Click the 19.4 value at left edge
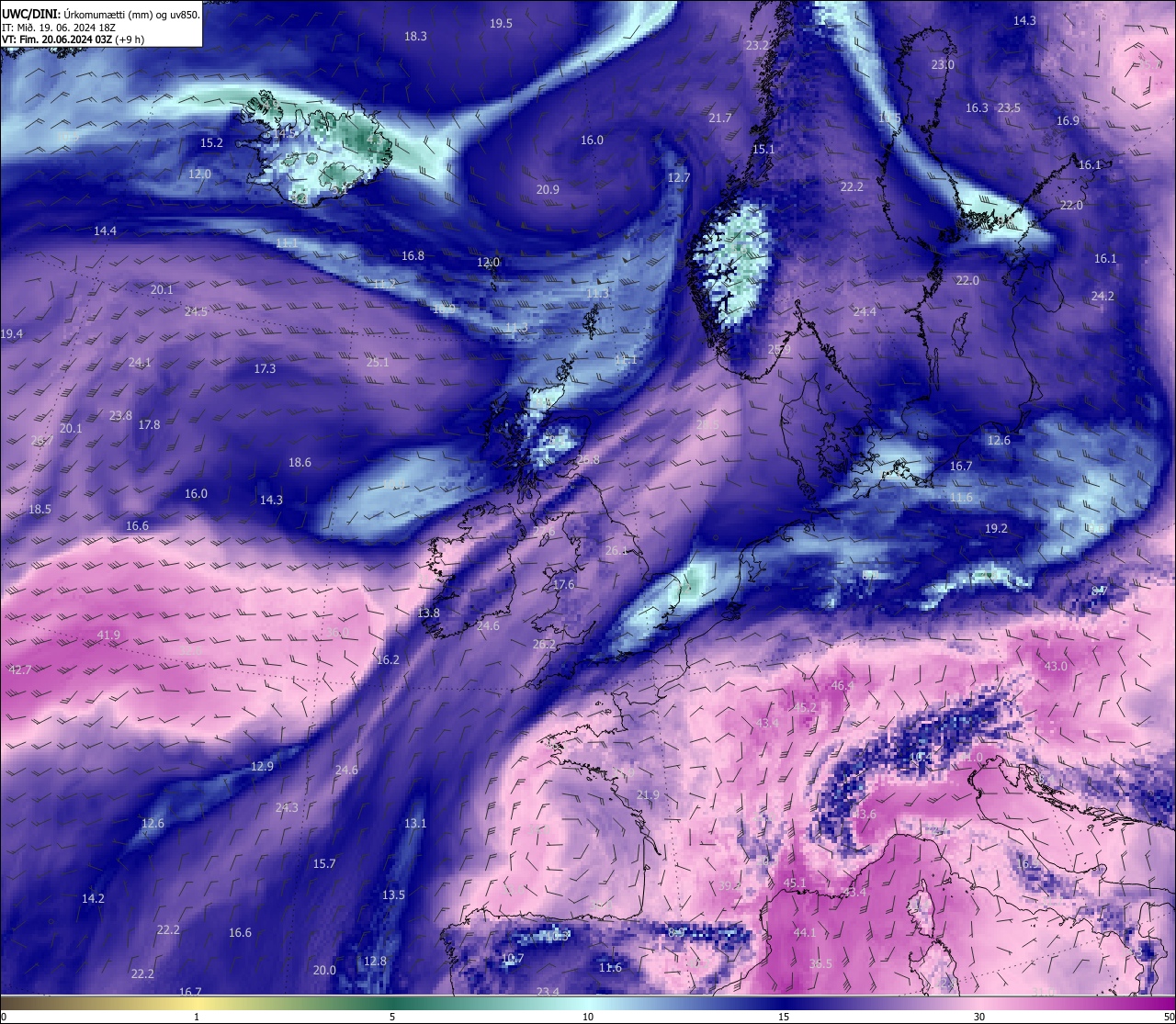This screenshot has width=1176, height=1024. 12,334
